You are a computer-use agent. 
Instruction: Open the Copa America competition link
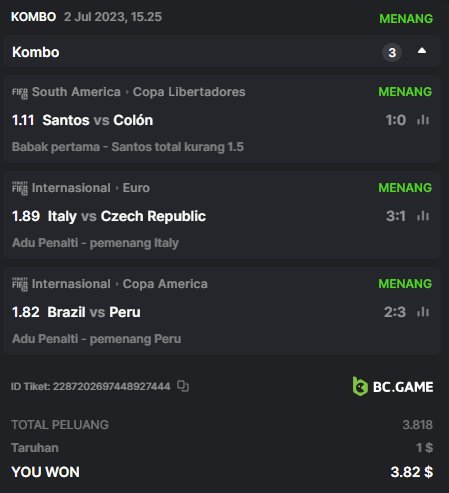click(165, 284)
